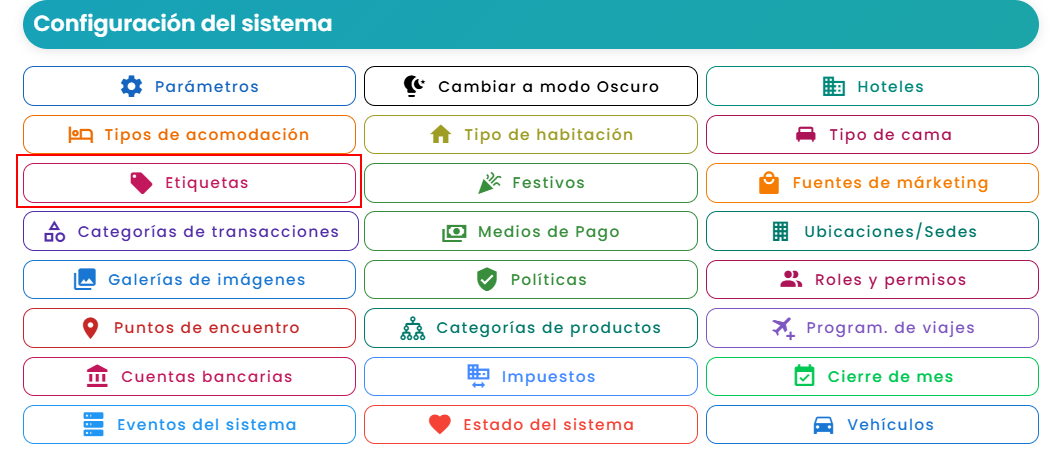
Task: Click the shopping bag icon for marketing sources
Action: click(769, 183)
